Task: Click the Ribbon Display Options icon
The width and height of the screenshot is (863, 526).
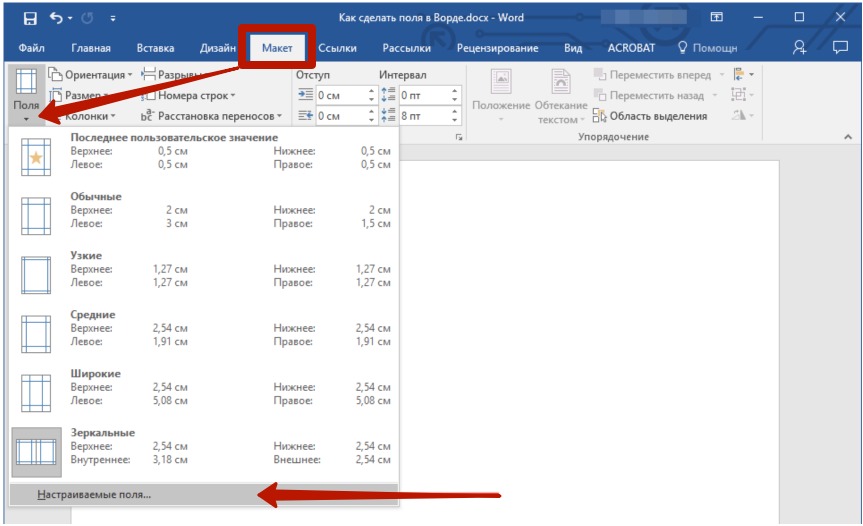Action: click(717, 18)
